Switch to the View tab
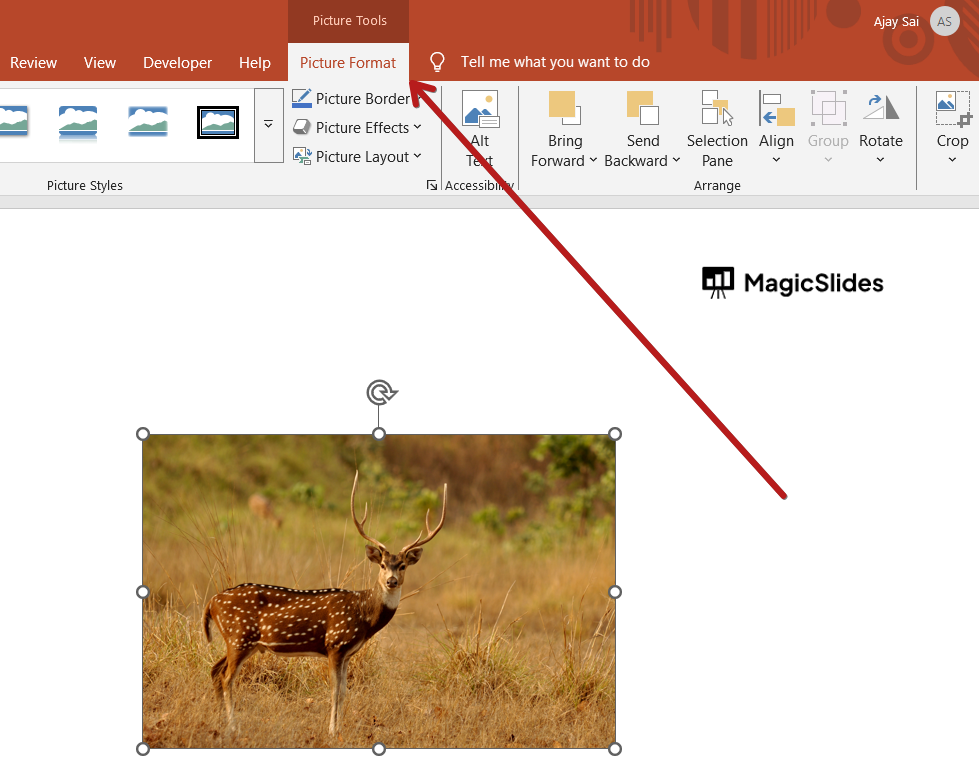 (100, 62)
